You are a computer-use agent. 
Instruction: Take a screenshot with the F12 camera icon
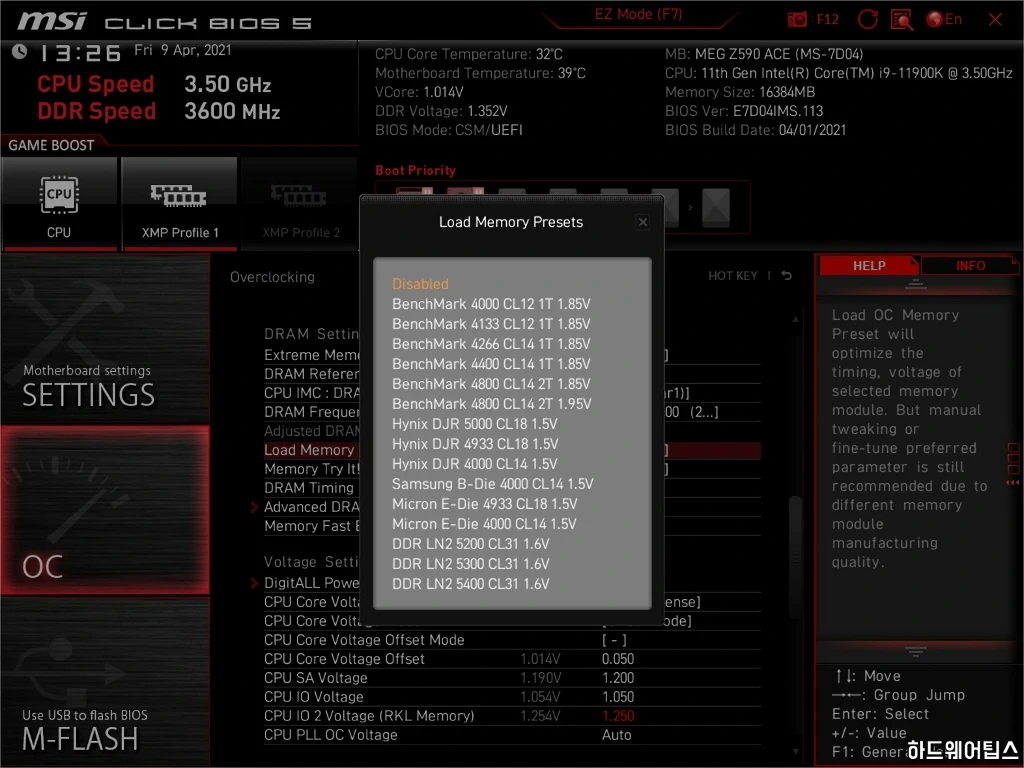pos(797,20)
